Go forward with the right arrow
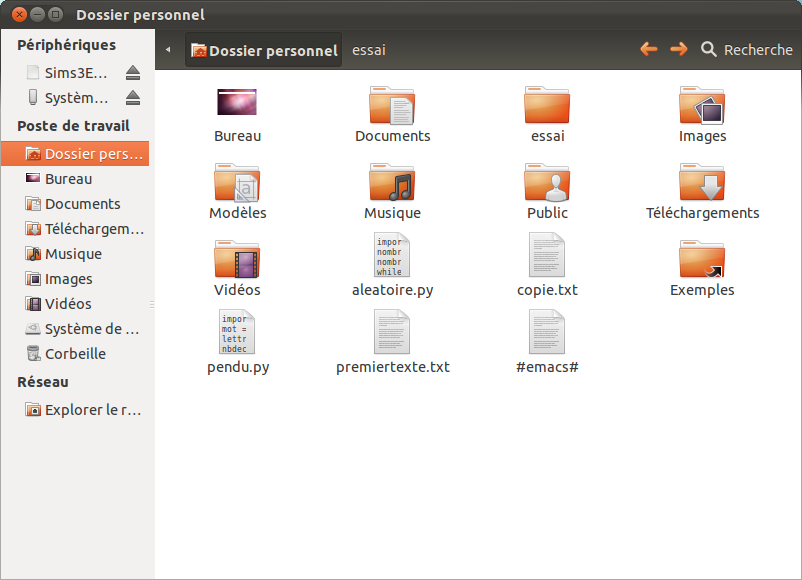This screenshot has height=580, width=802. point(679,50)
